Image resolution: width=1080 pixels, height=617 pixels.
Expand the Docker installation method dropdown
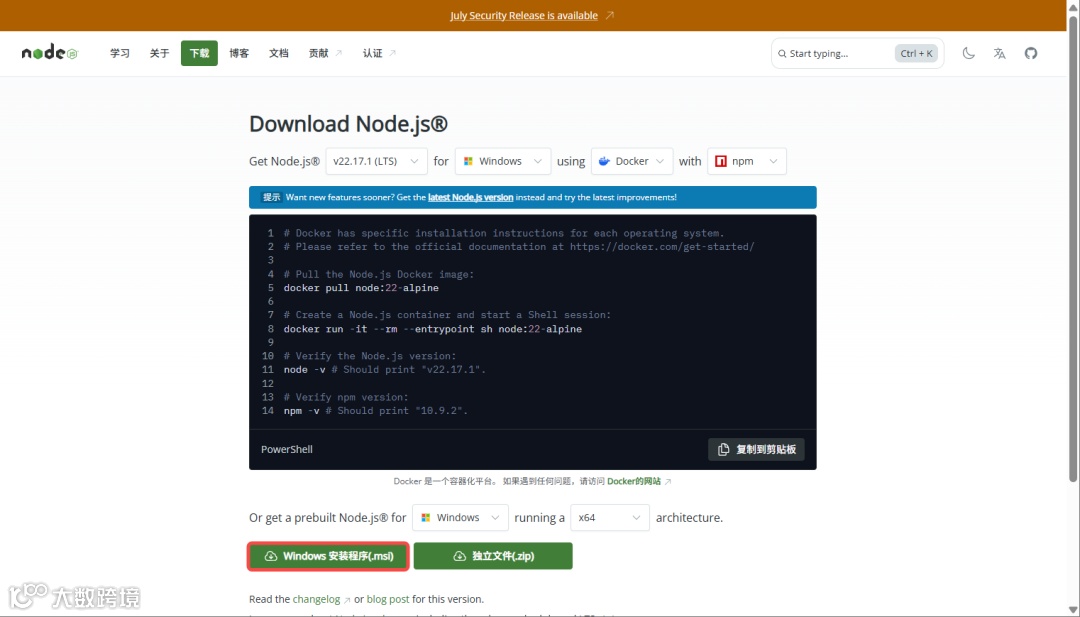tap(632, 161)
